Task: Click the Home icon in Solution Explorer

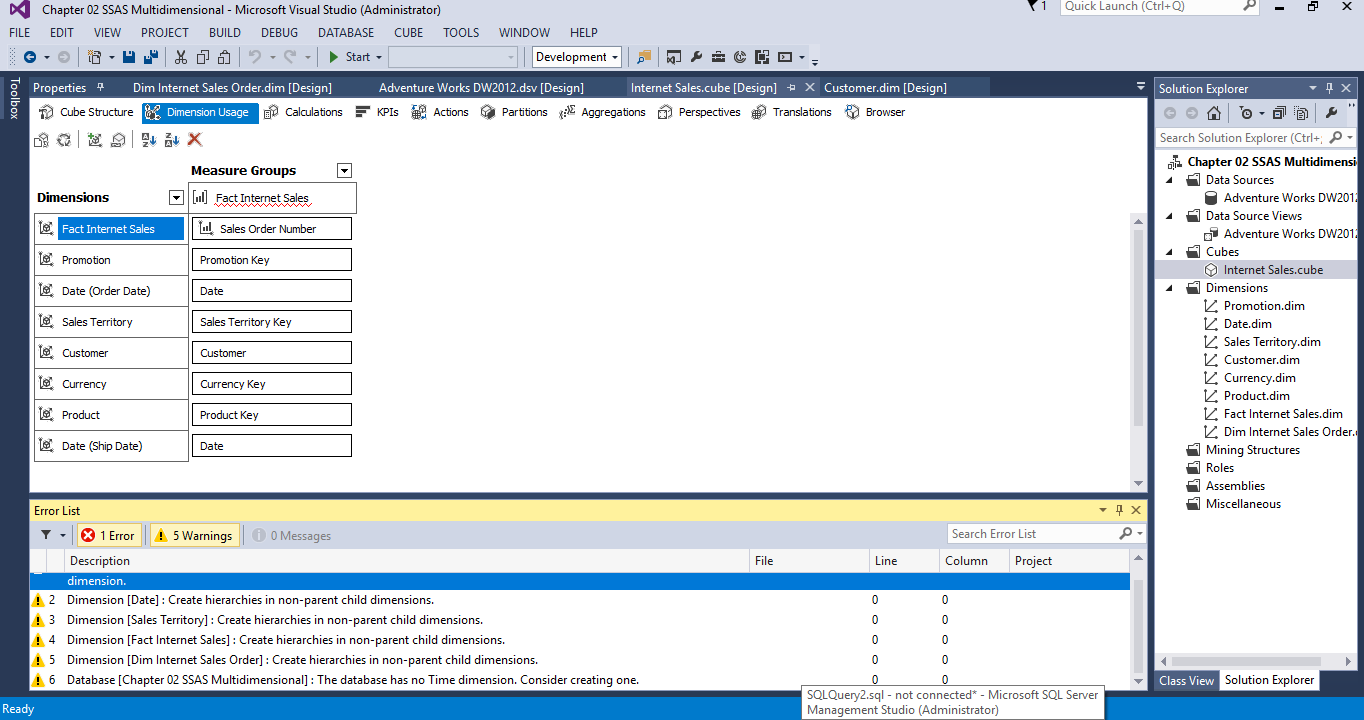Action: [1213, 113]
